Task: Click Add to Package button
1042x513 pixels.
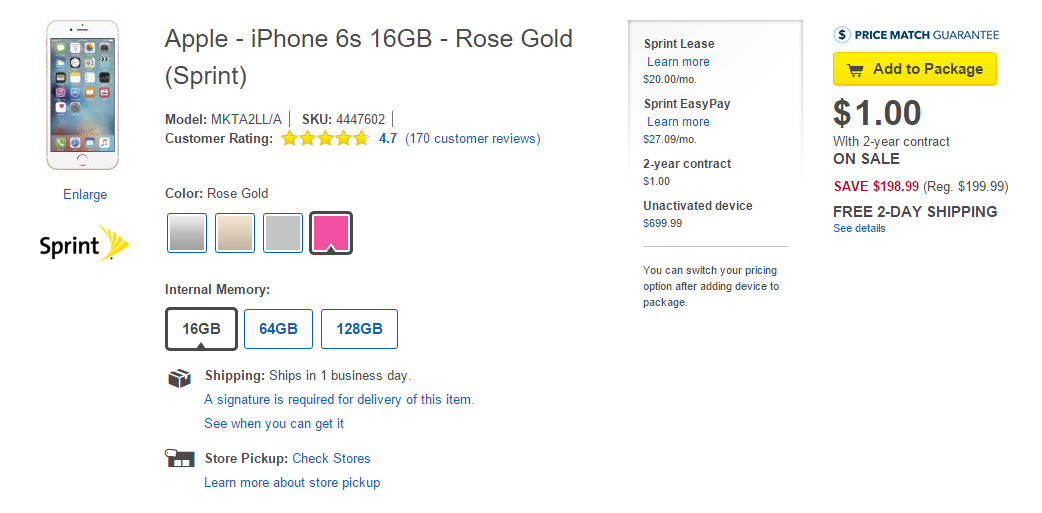Action: point(914,69)
